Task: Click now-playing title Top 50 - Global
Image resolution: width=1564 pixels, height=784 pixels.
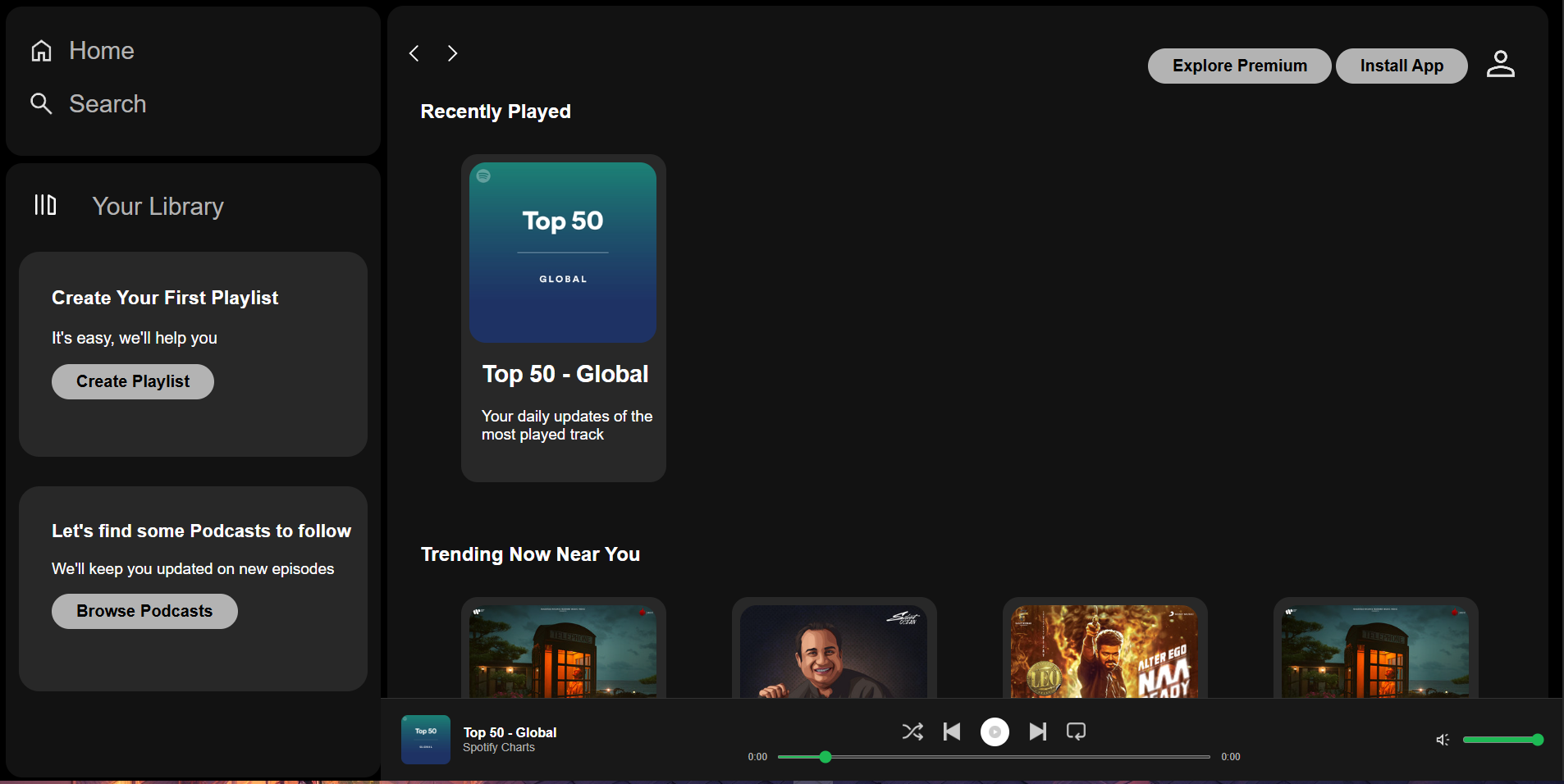Action: pyautogui.click(x=510, y=732)
